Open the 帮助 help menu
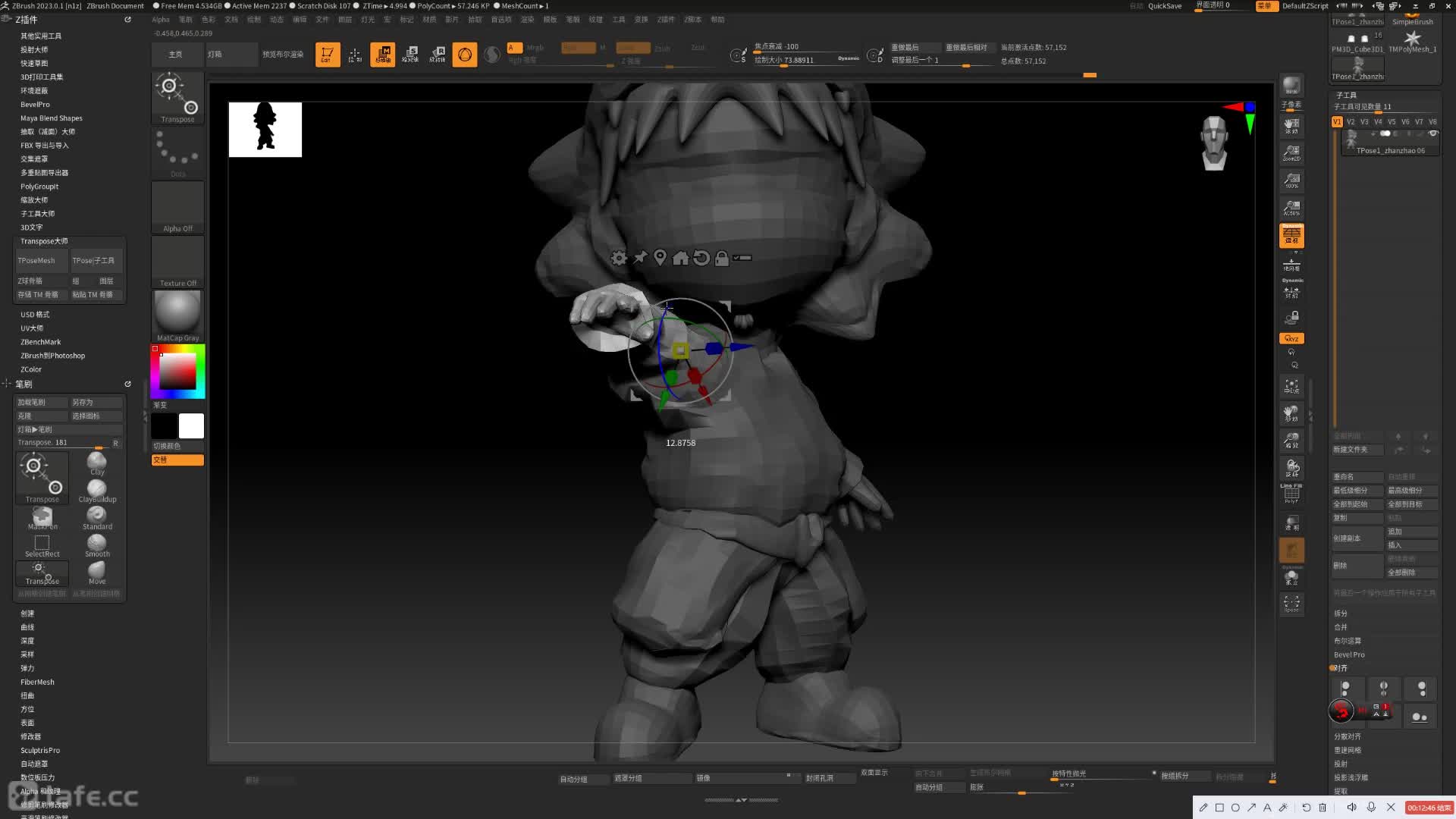Screen dimensions: 1456x819 click(717, 20)
